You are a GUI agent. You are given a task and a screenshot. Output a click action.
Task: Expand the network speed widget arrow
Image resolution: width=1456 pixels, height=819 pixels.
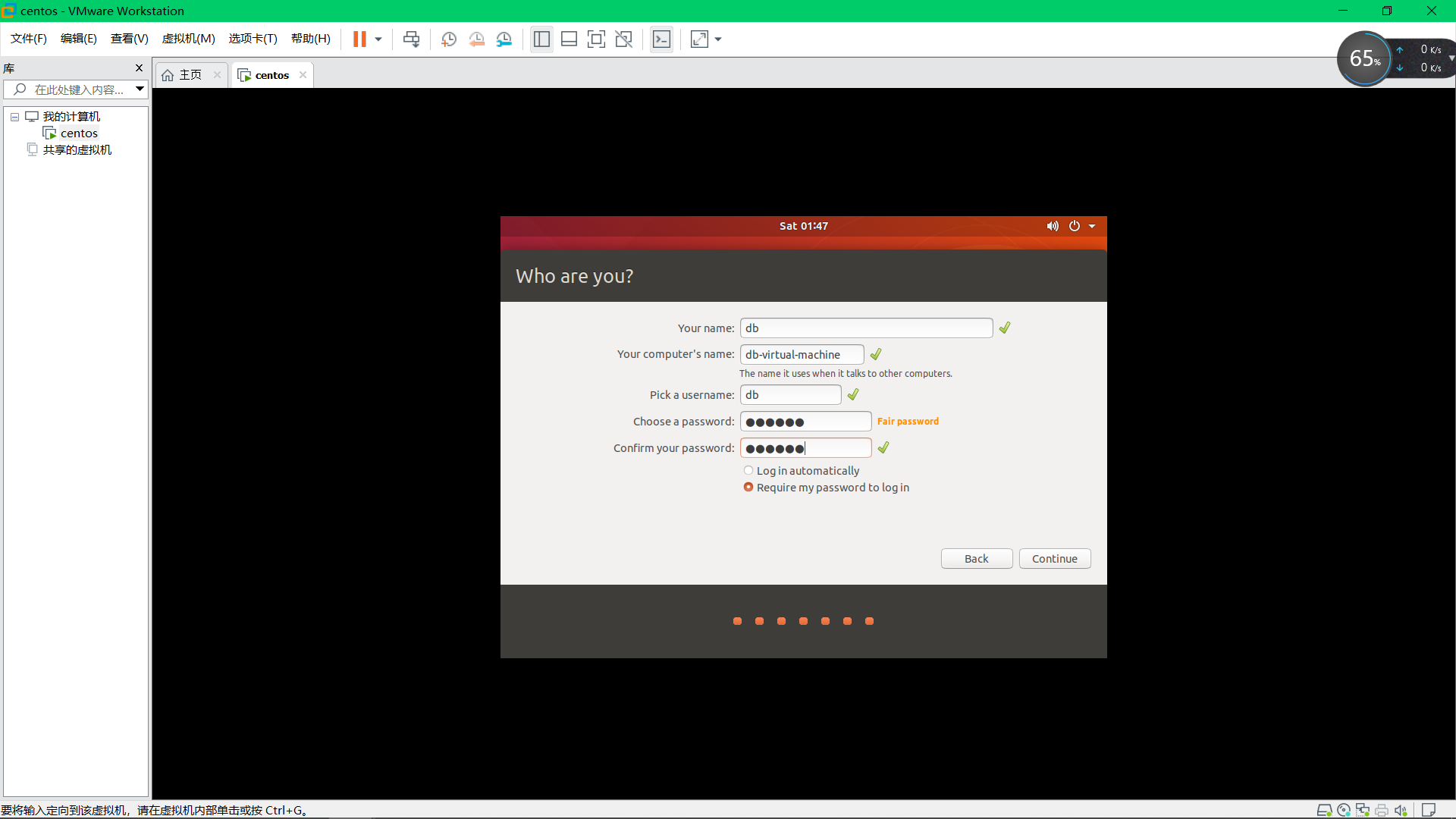(1451, 58)
